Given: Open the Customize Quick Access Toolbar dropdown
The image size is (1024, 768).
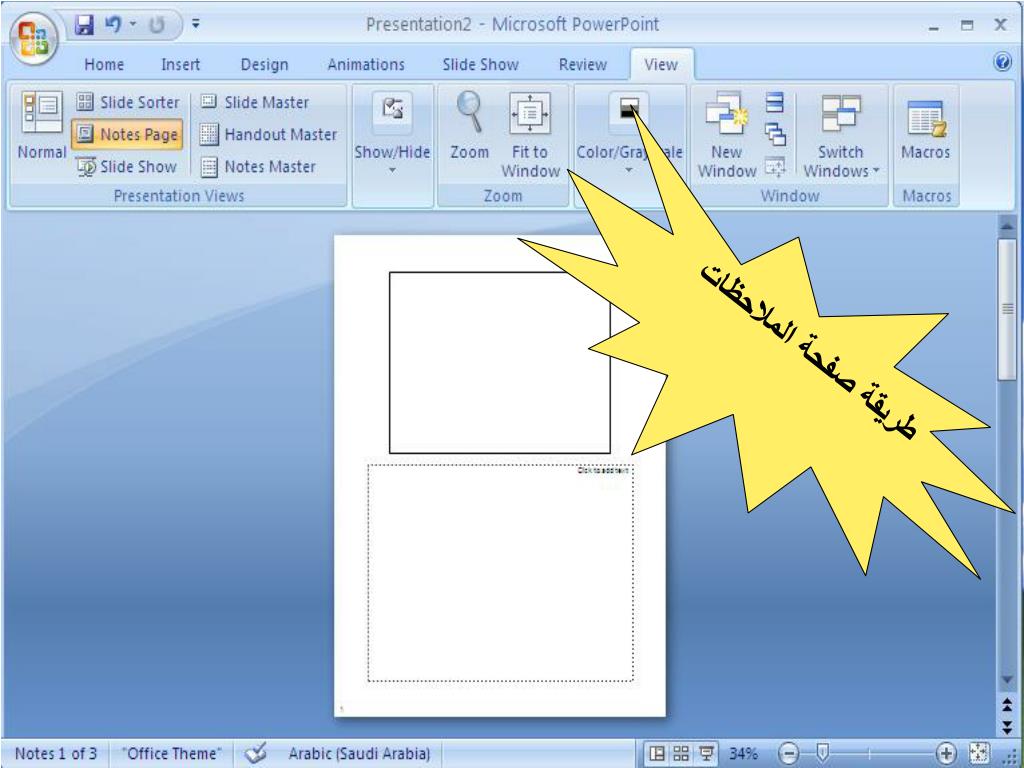Looking at the screenshot, I should point(195,24).
